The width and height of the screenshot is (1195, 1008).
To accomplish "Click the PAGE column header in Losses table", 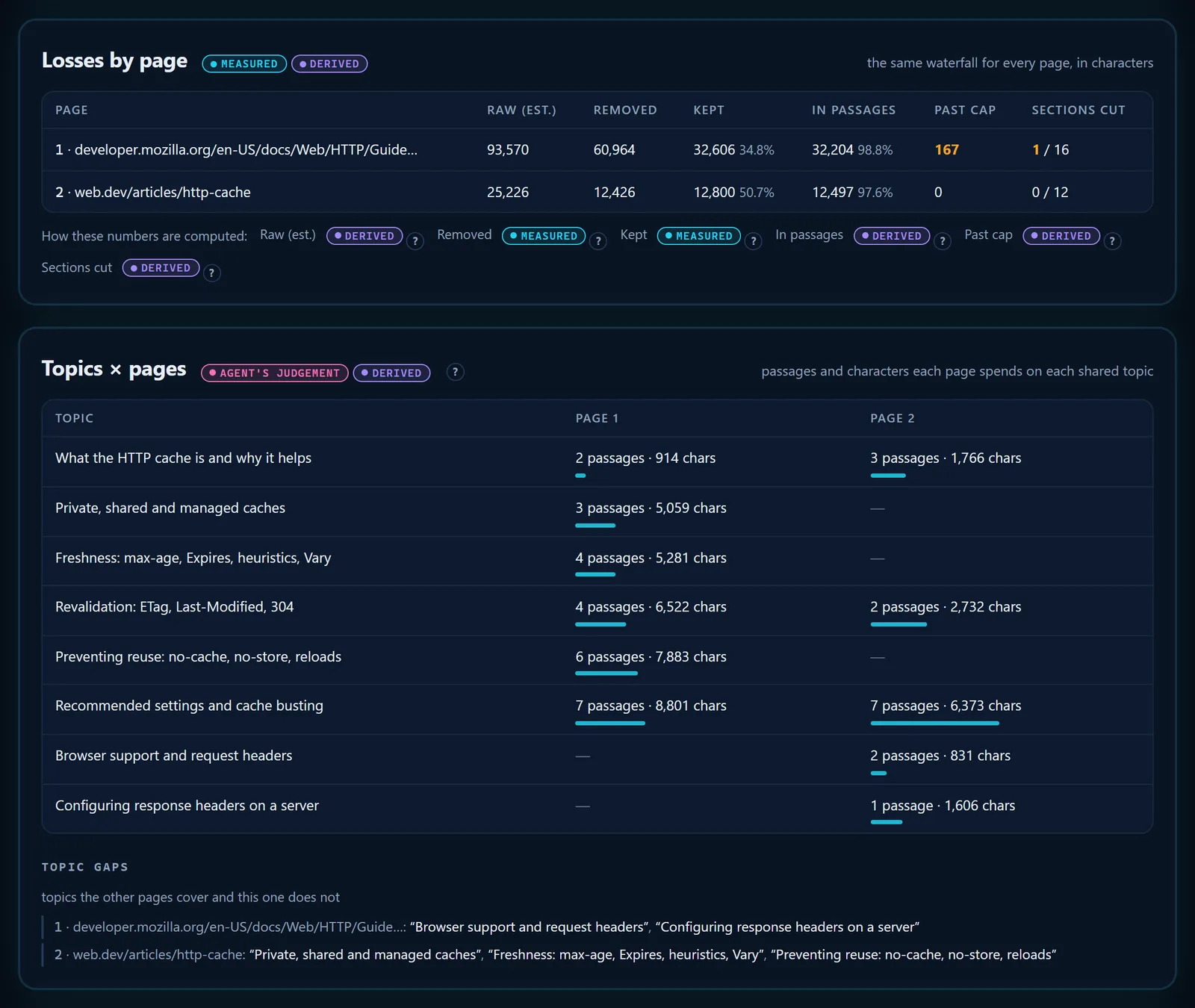I will [x=72, y=110].
